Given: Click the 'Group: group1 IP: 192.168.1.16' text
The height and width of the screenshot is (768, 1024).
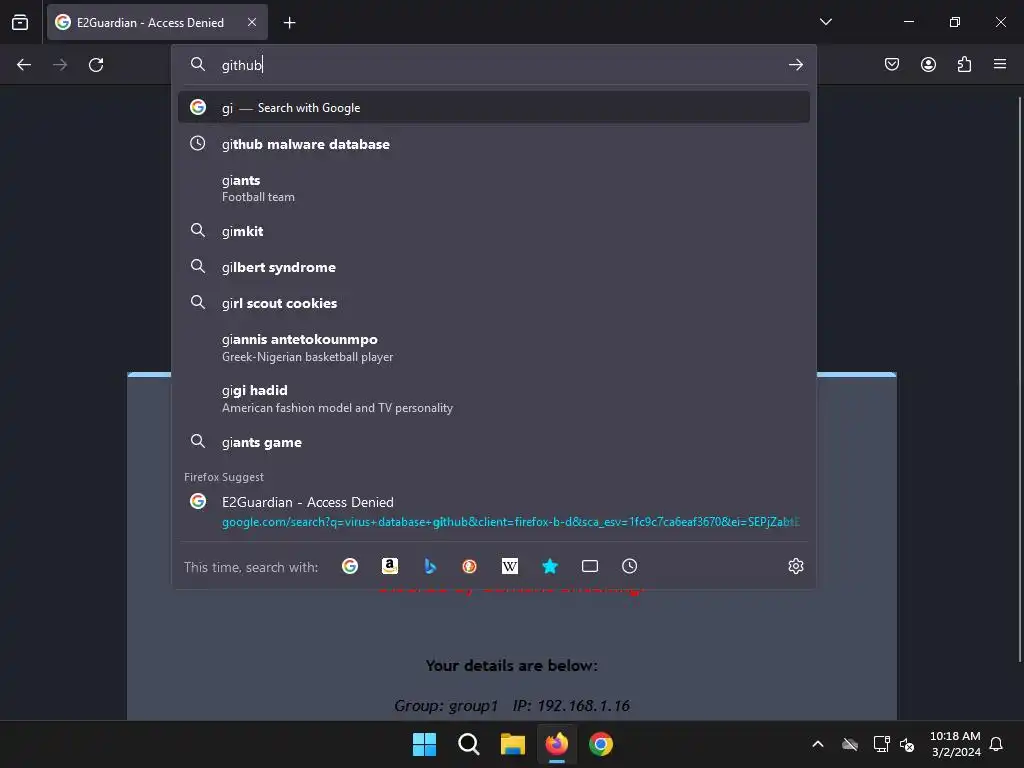Looking at the screenshot, I should click(x=512, y=705).
